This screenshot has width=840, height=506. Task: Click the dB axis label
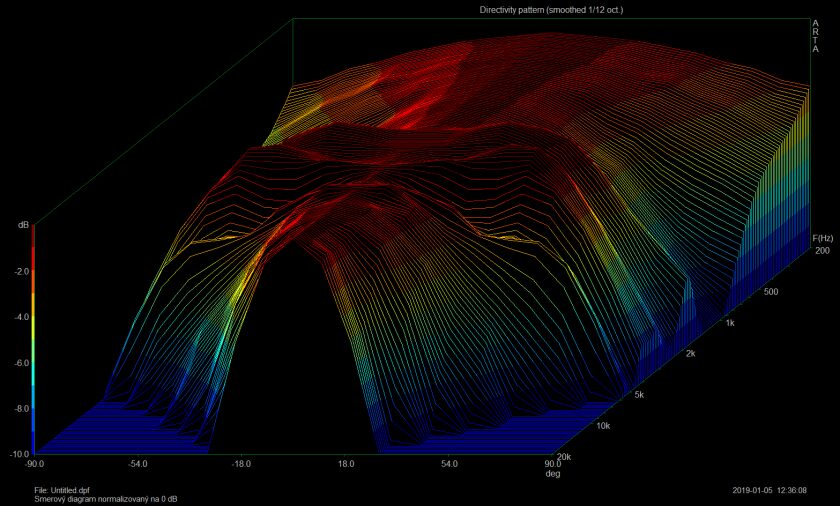point(23,225)
